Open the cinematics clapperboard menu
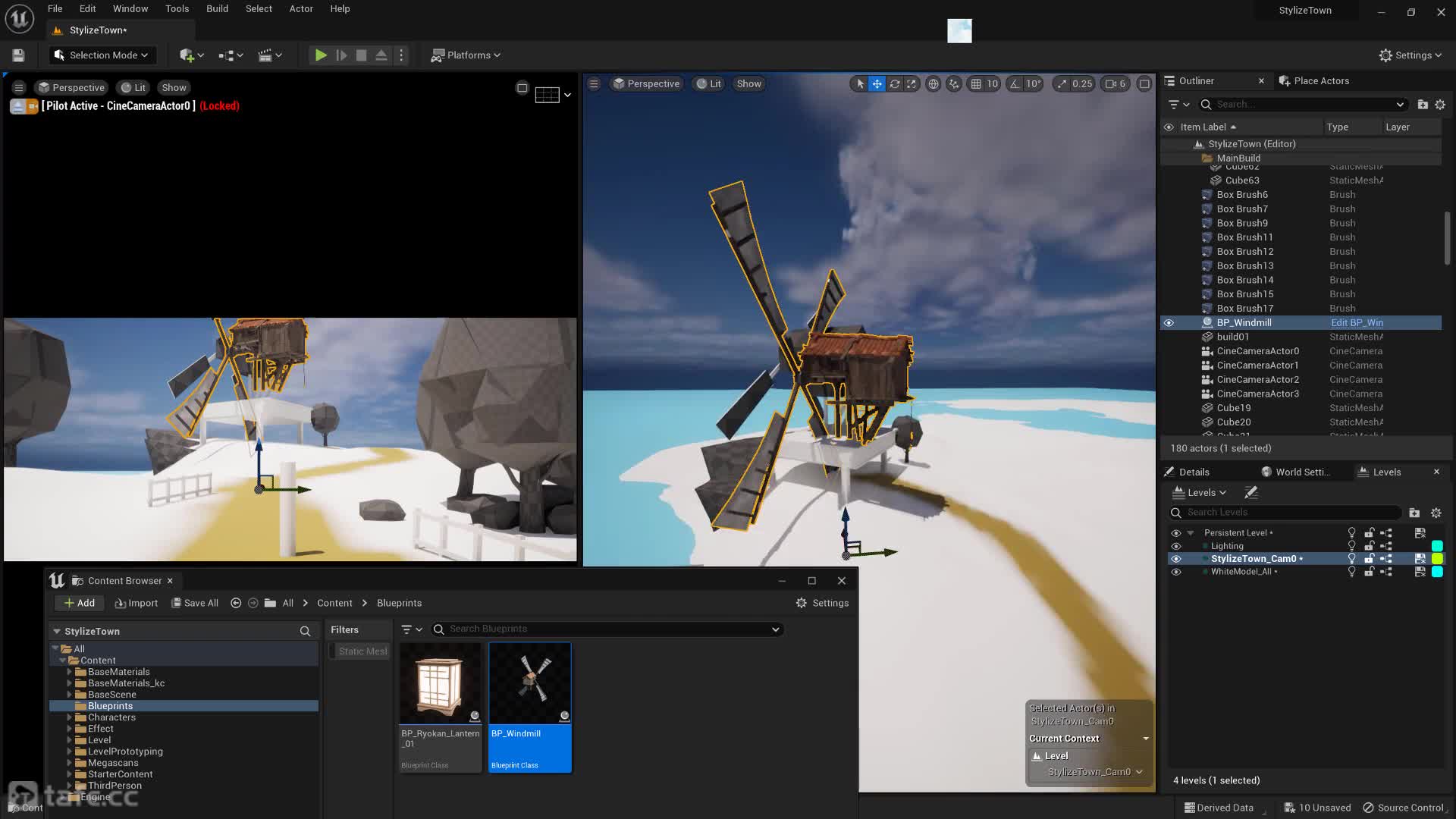 point(269,55)
